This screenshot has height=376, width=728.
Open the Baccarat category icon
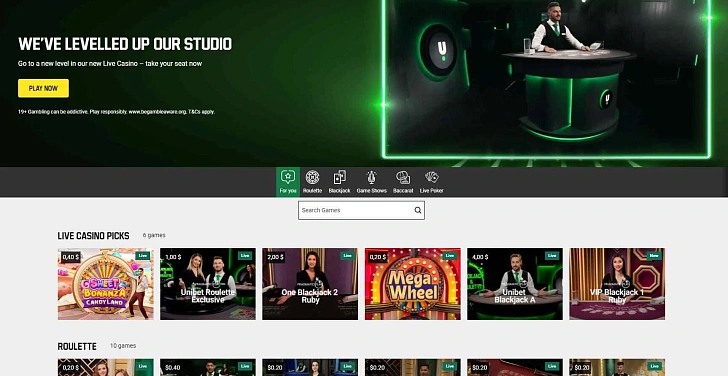click(x=403, y=177)
